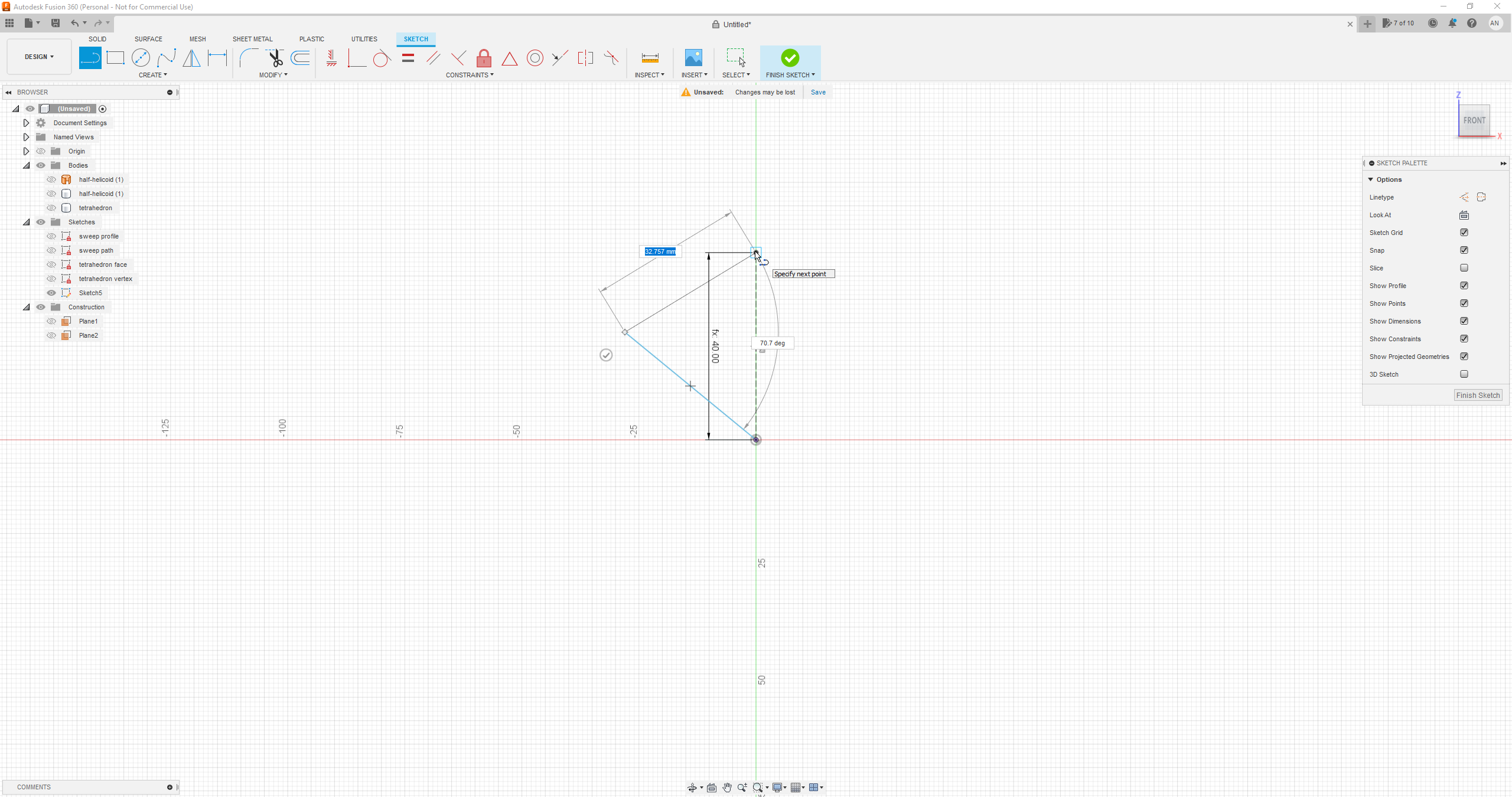Click the Finish Sketch palette button
This screenshot has width=1512, height=797.
click(1478, 396)
